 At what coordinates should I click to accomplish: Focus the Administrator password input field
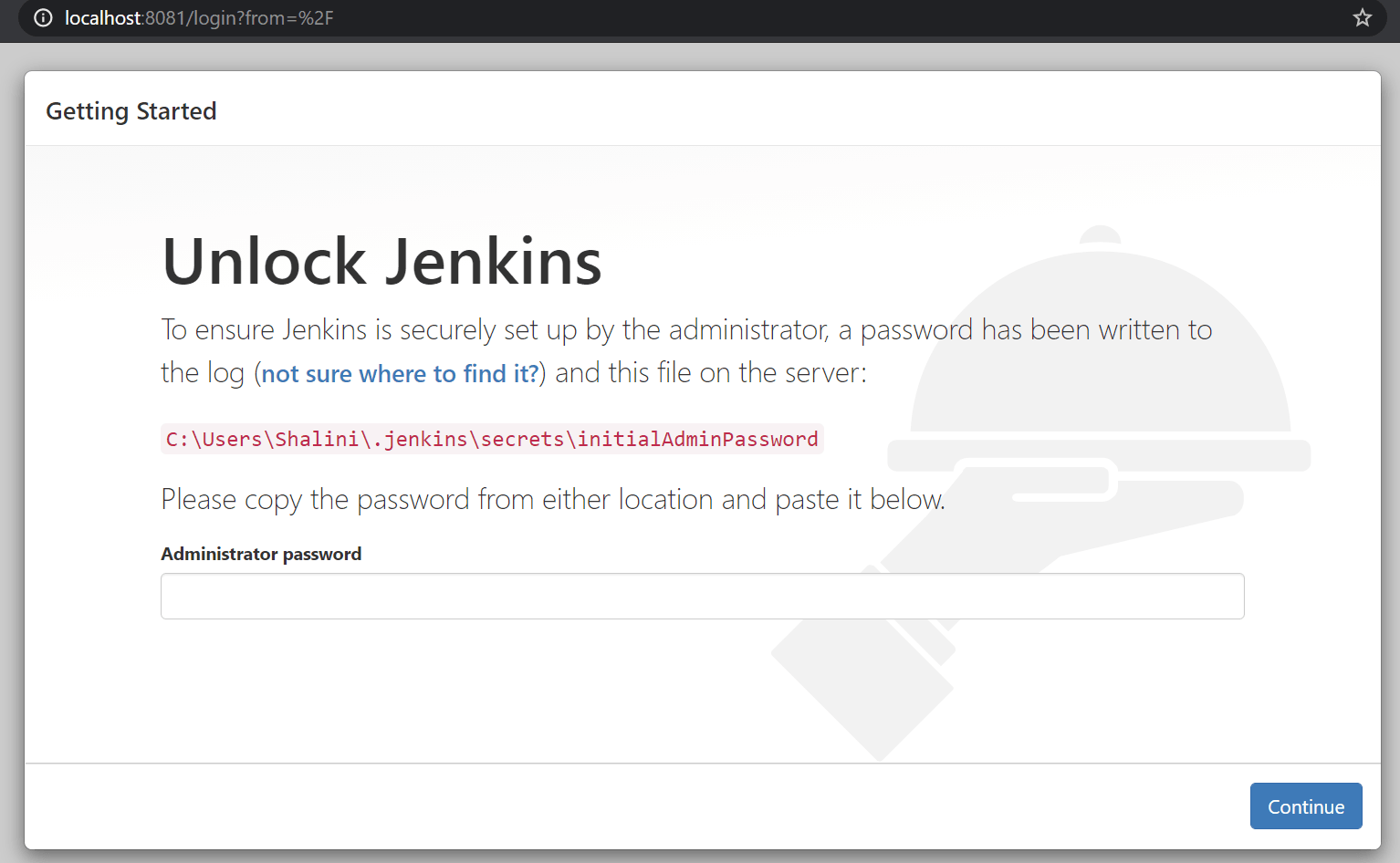(702, 596)
